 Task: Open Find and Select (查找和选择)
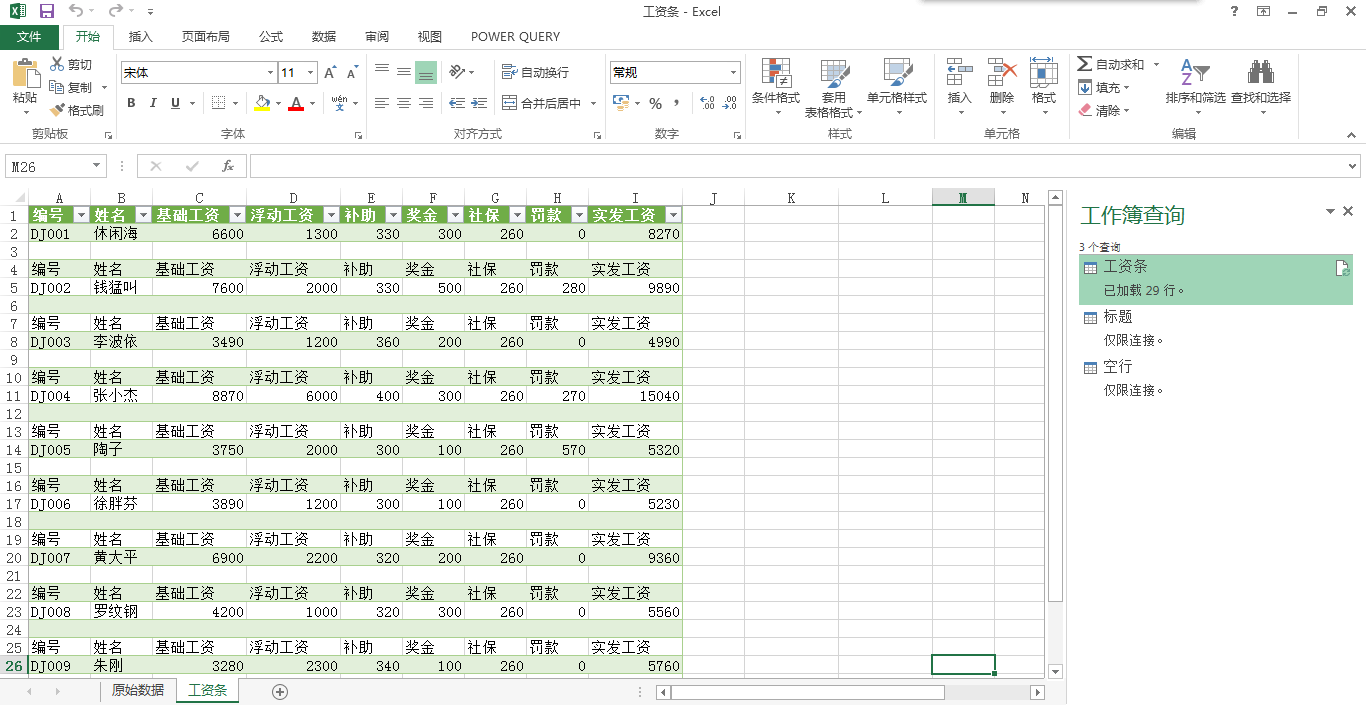point(1261,87)
